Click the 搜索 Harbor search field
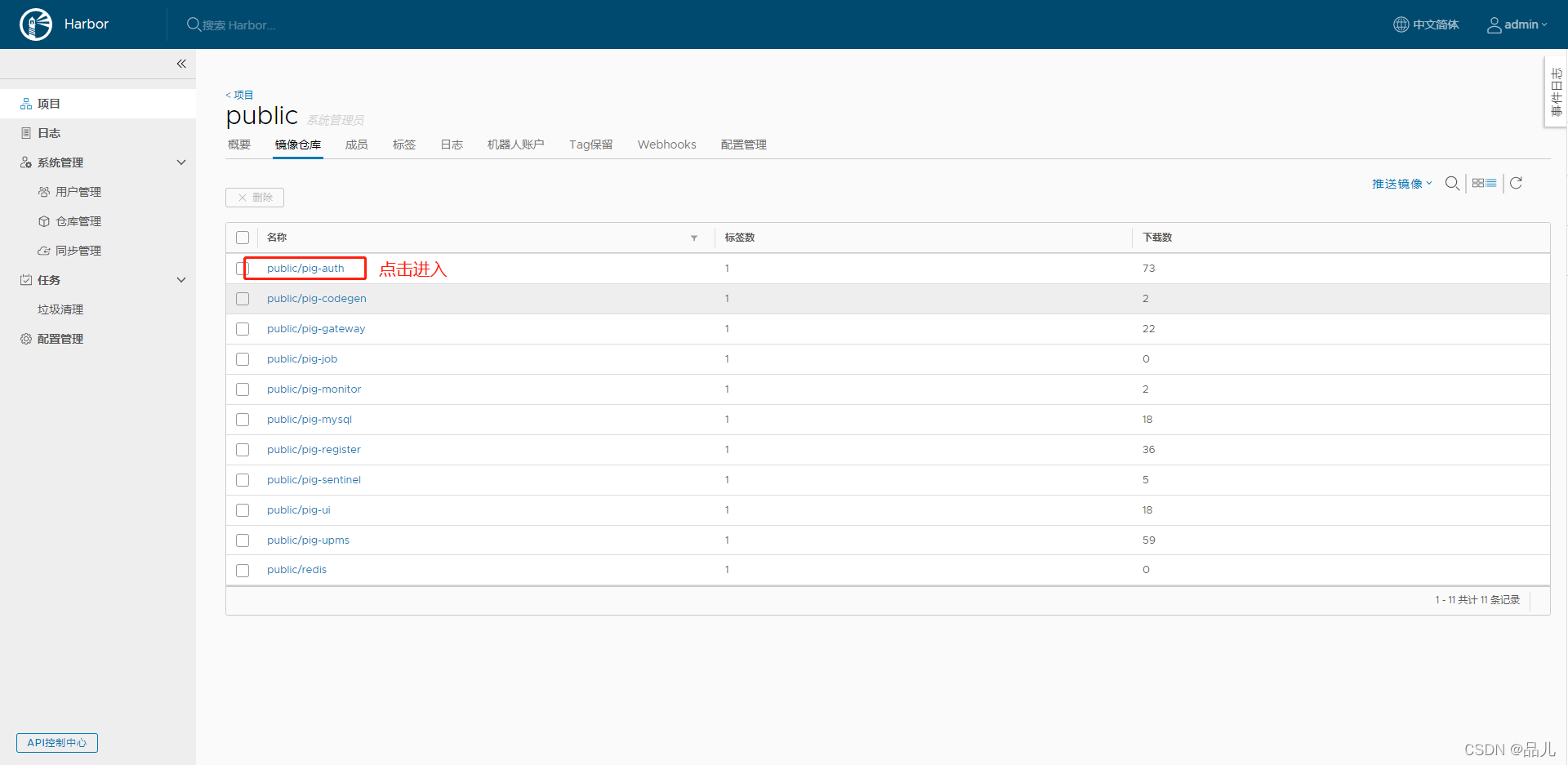Viewport: 1568px width, 765px height. coord(239,25)
